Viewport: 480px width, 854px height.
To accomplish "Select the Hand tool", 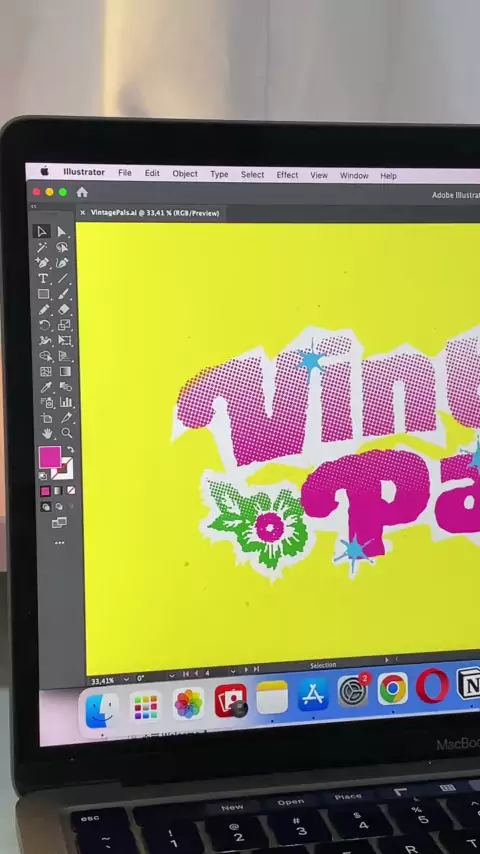I will (48, 434).
